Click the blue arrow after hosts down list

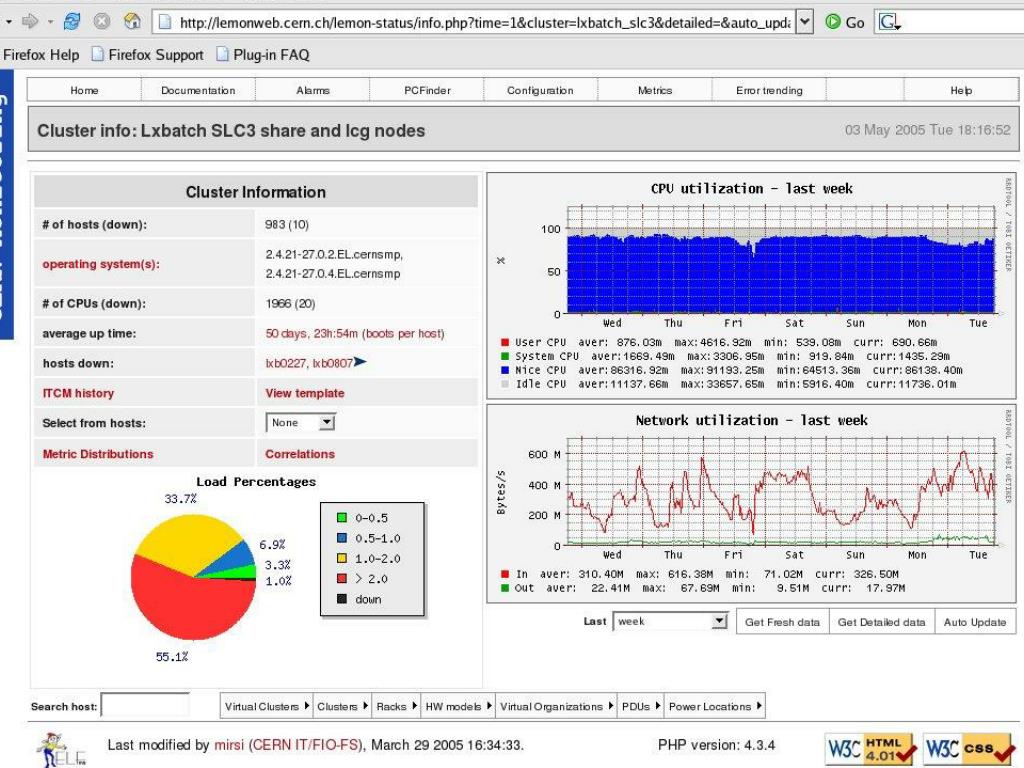[360, 363]
